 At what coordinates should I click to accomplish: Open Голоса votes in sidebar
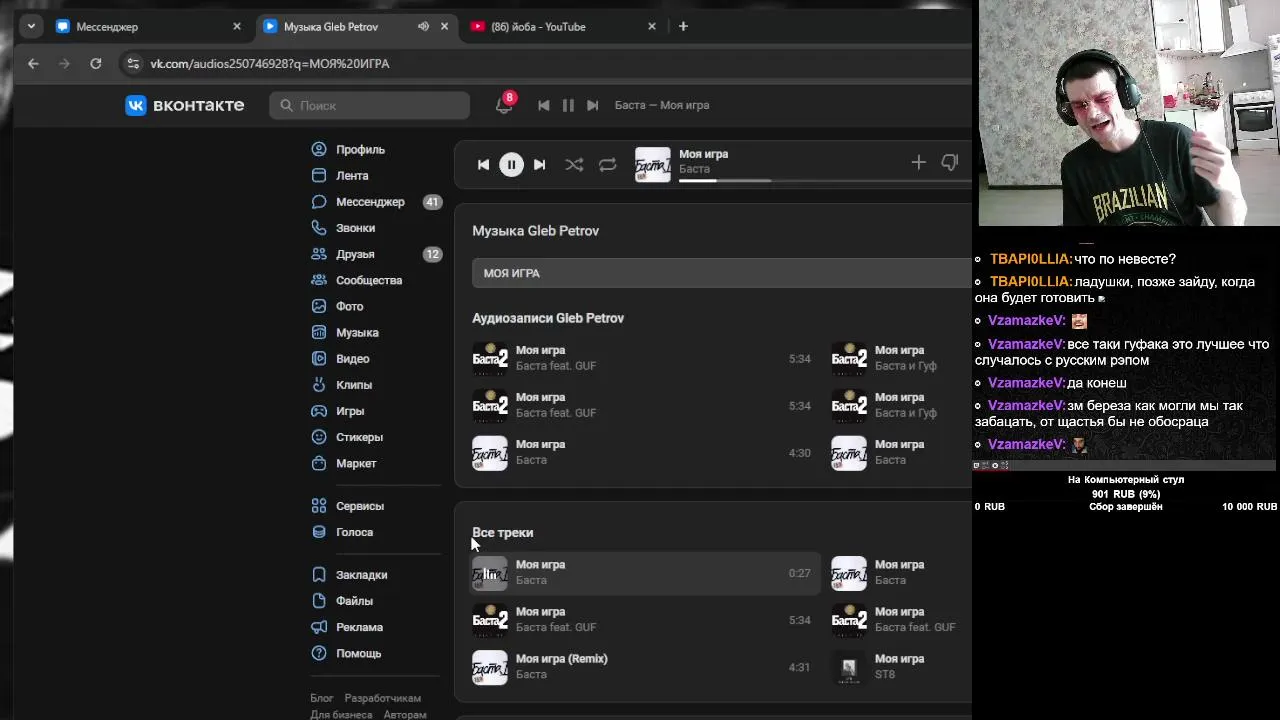tap(354, 532)
